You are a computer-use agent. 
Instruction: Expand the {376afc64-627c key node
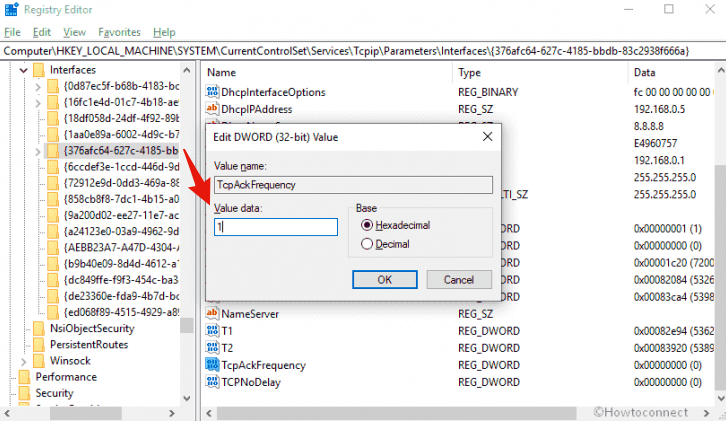pyautogui.click(x=38, y=151)
